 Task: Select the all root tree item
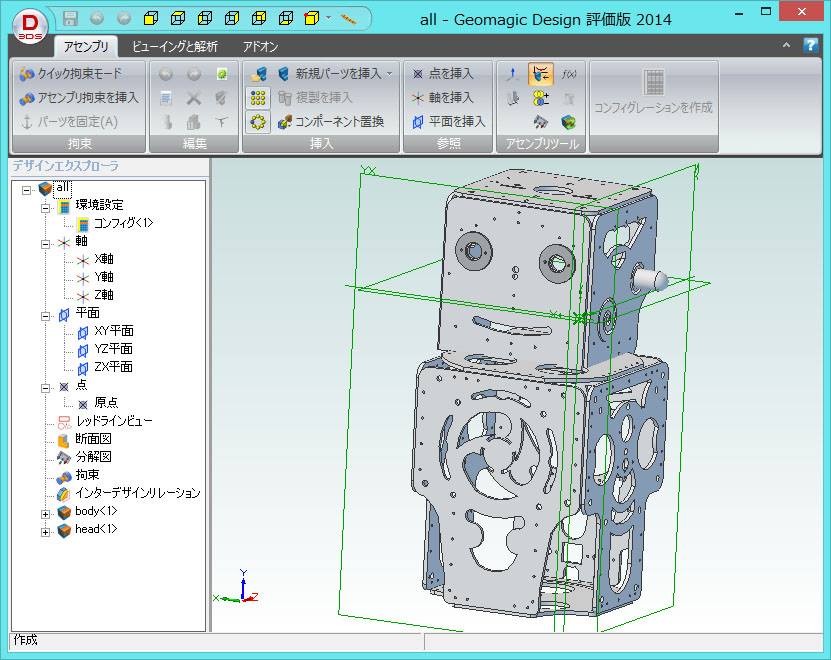(62, 188)
